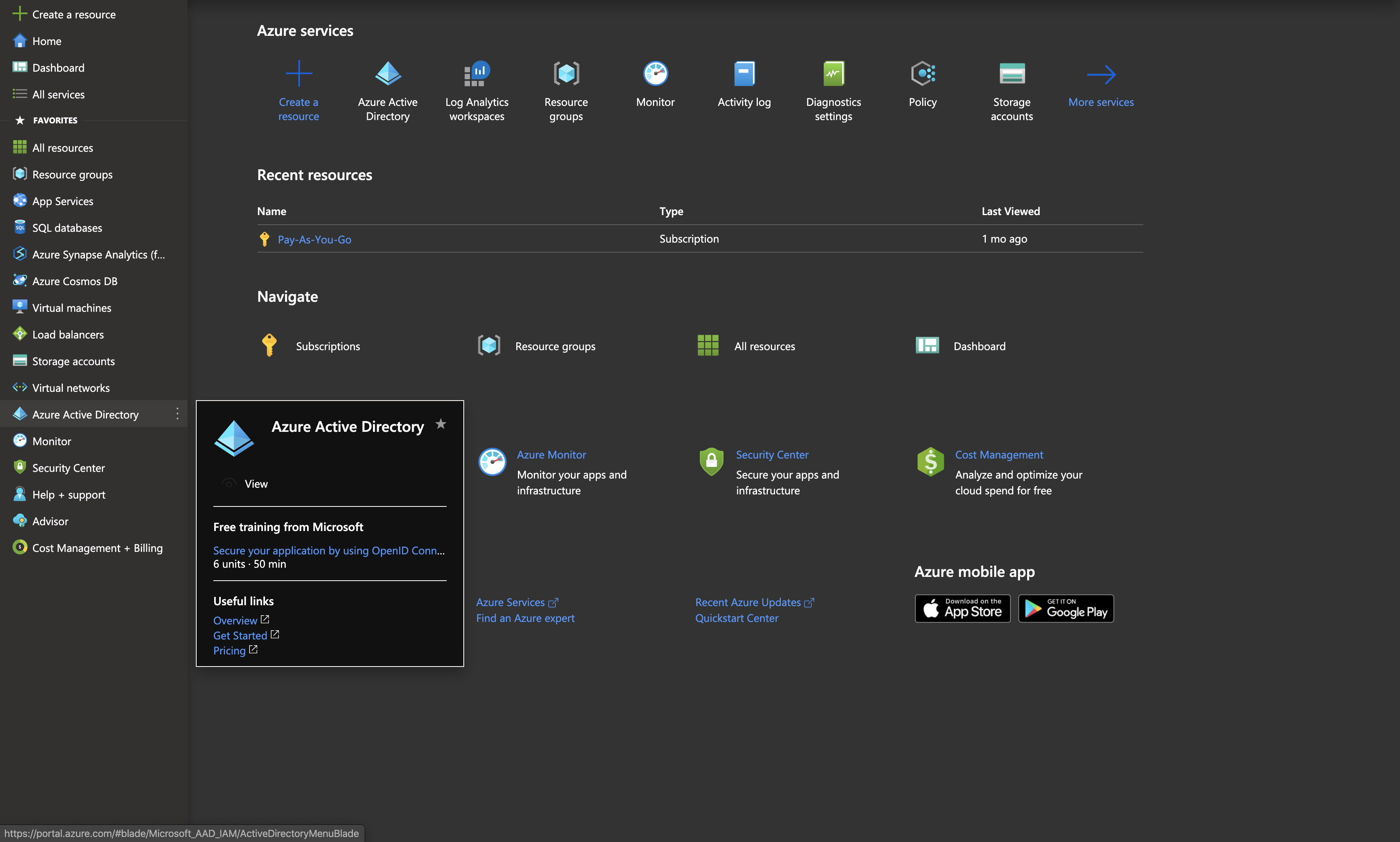Click the Resource groups cube icon under Navigate

pos(489,346)
